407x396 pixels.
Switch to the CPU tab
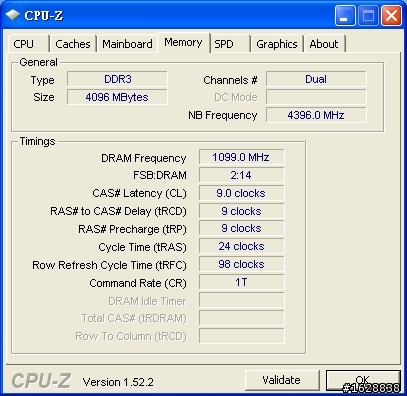pos(28,44)
